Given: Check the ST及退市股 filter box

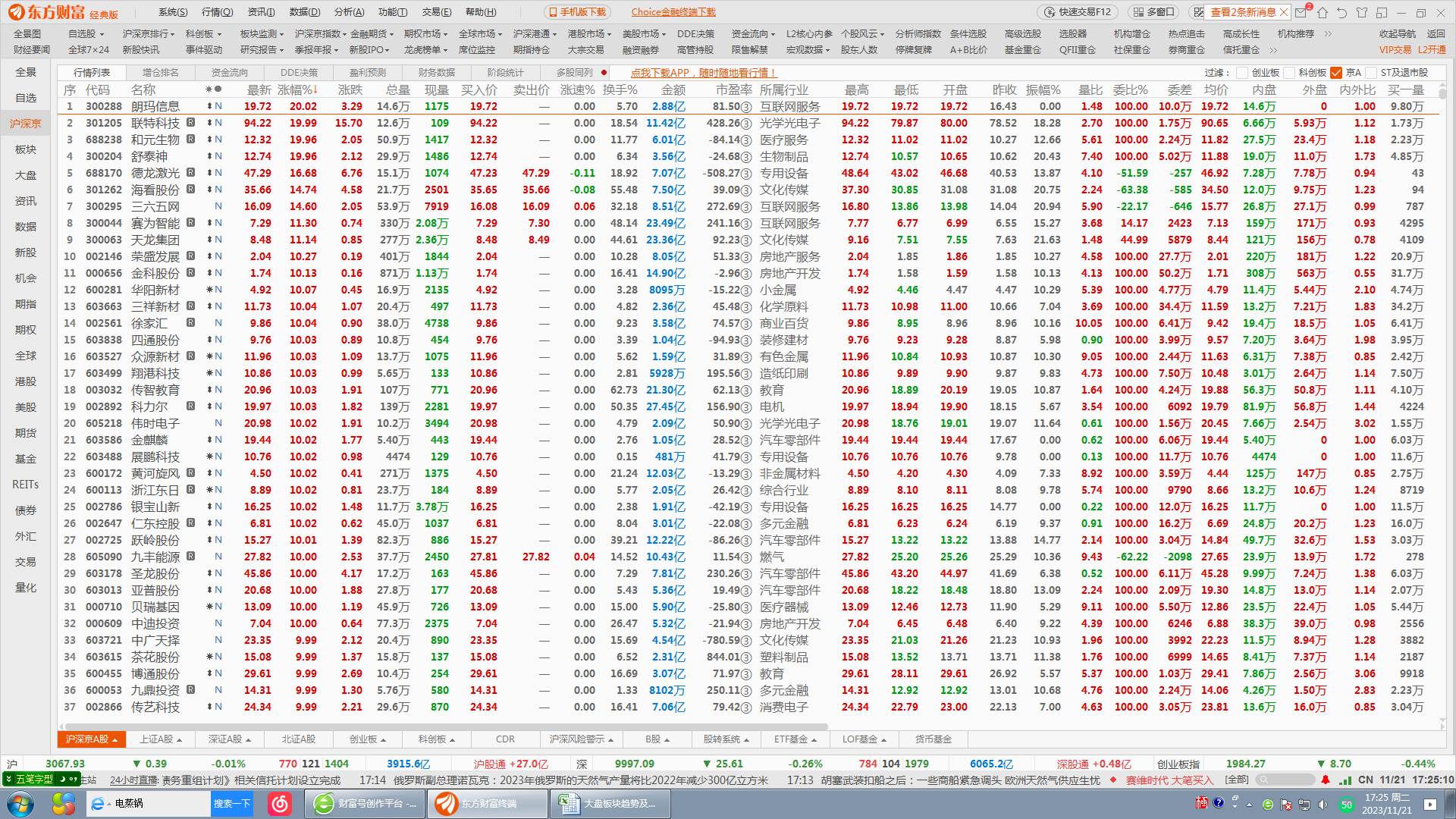Looking at the screenshot, I should point(1371,73).
